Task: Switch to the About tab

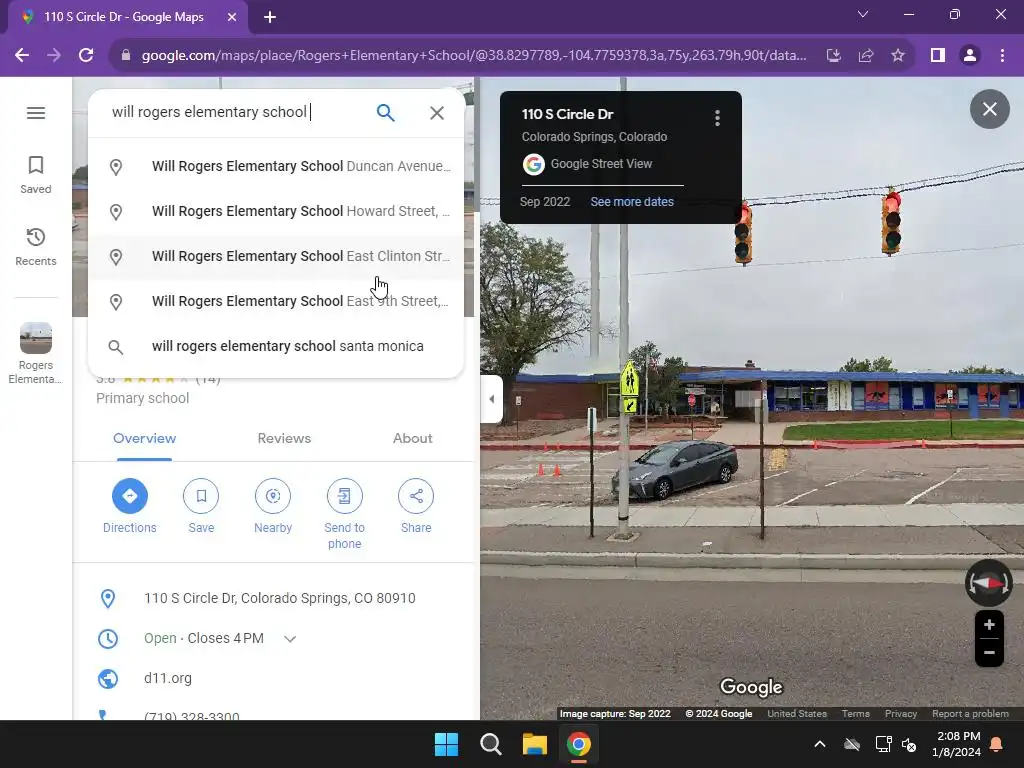Action: tap(412, 438)
